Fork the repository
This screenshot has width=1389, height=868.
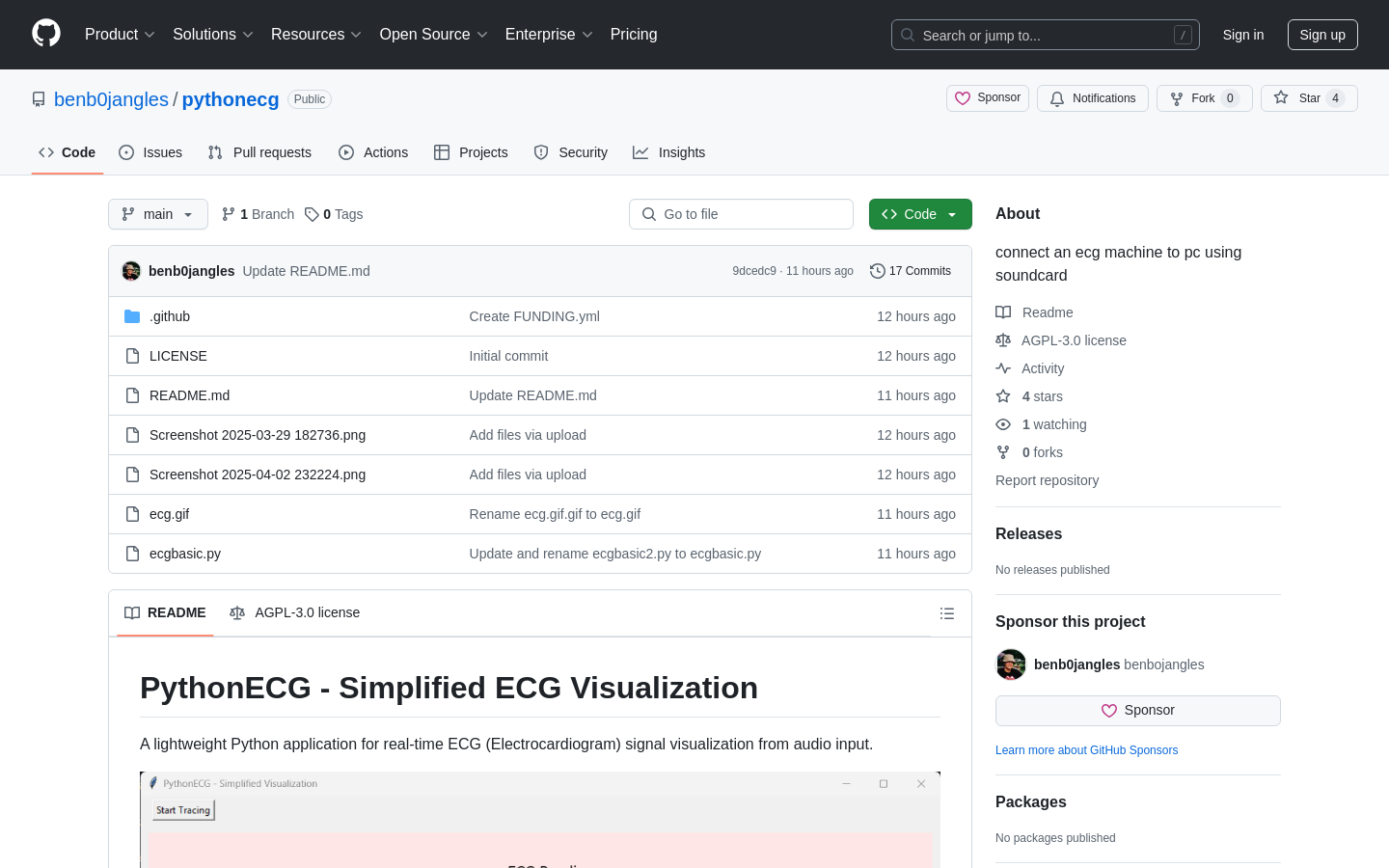(1204, 98)
